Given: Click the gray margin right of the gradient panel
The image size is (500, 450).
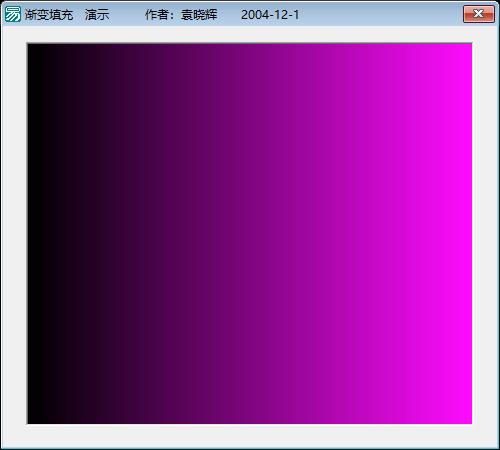Looking at the screenshot, I should pos(485,233).
